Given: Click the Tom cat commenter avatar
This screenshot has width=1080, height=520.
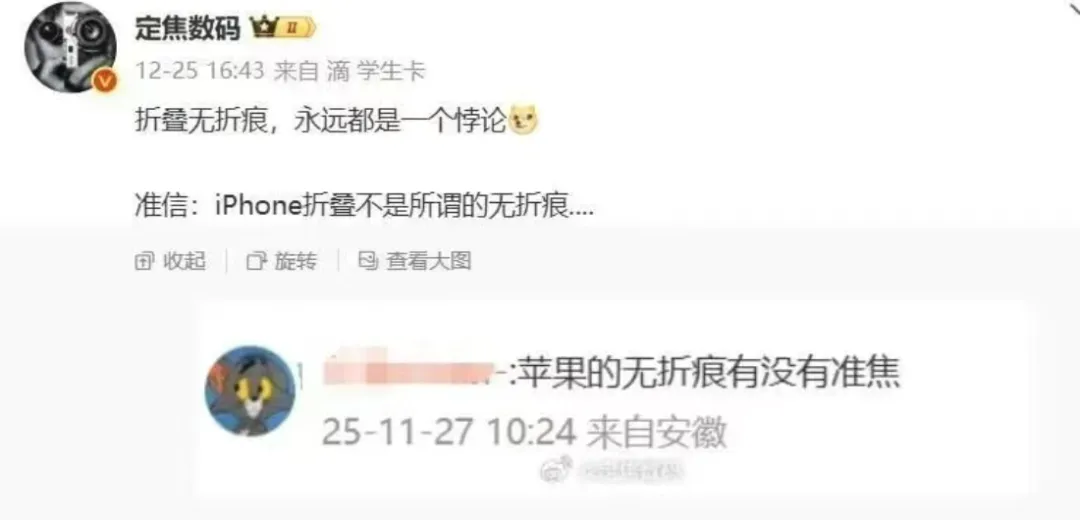Looking at the screenshot, I should (x=250, y=391).
